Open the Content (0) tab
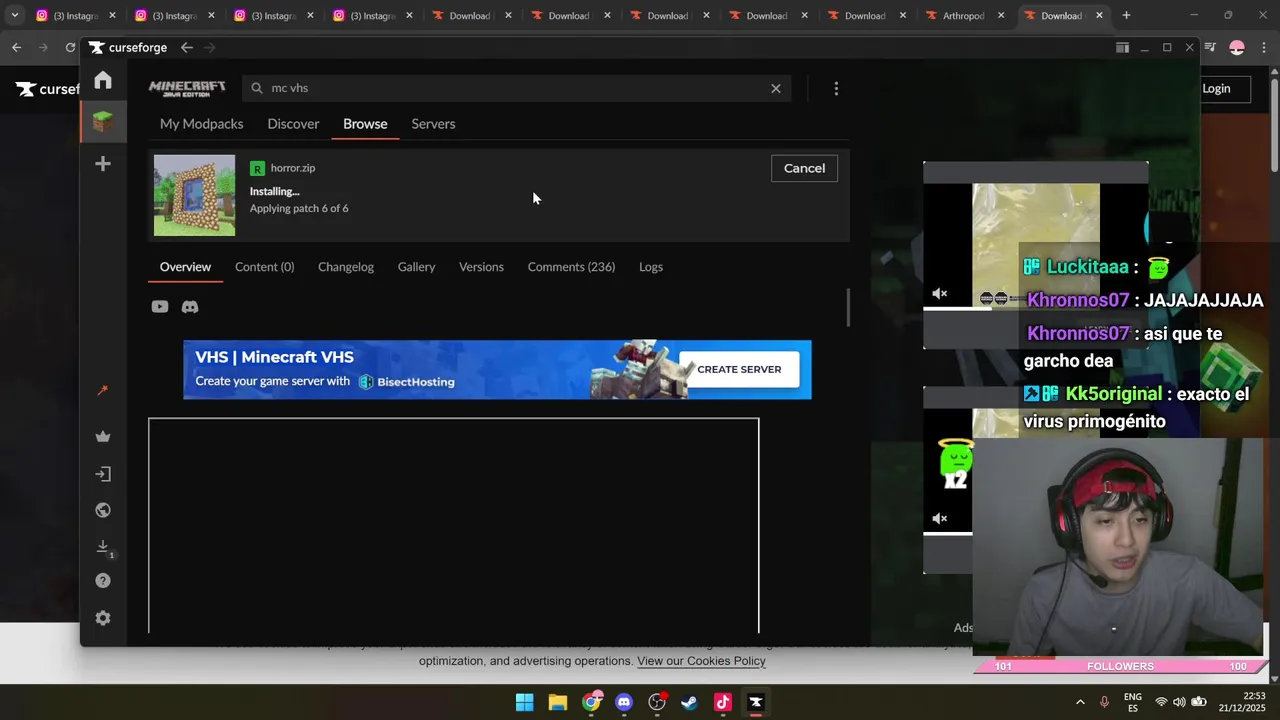The height and width of the screenshot is (720, 1280). click(x=264, y=267)
